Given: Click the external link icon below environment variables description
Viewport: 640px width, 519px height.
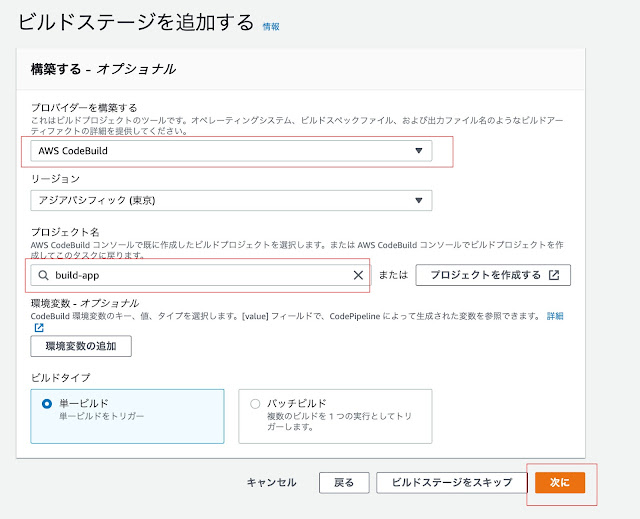Looking at the screenshot, I should [39, 328].
